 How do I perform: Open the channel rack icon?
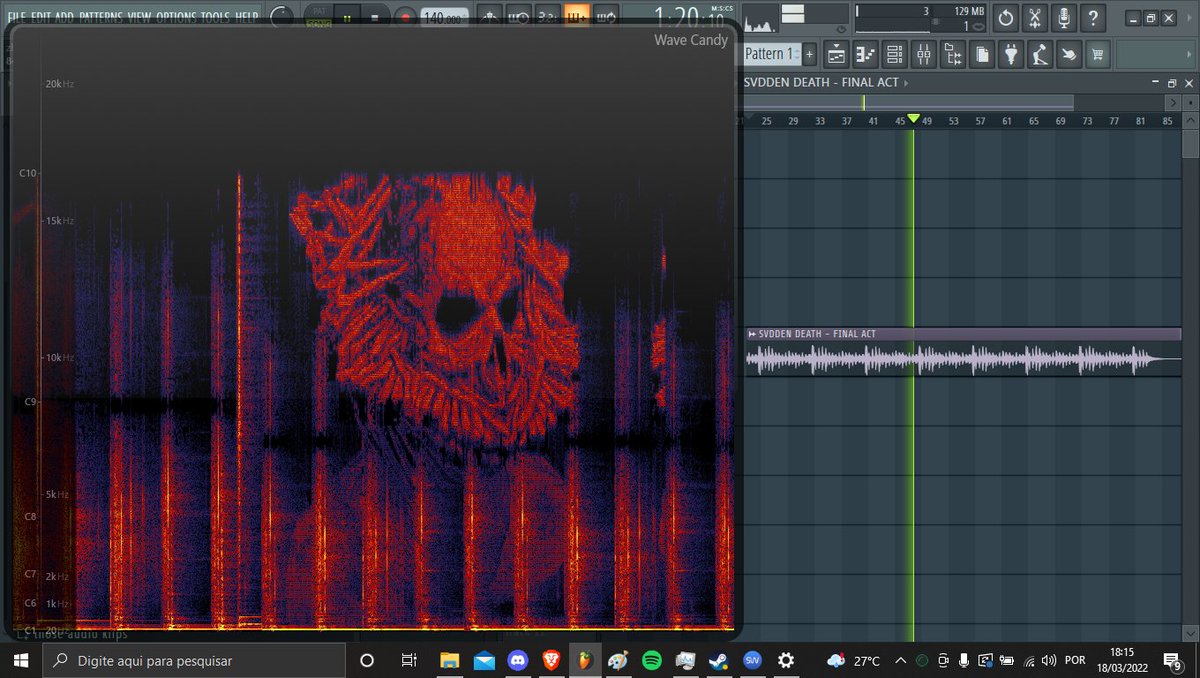[x=895, y=55]
